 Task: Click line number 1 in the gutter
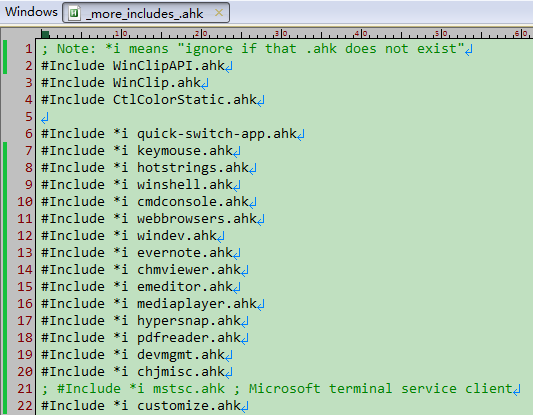(29, 49)
